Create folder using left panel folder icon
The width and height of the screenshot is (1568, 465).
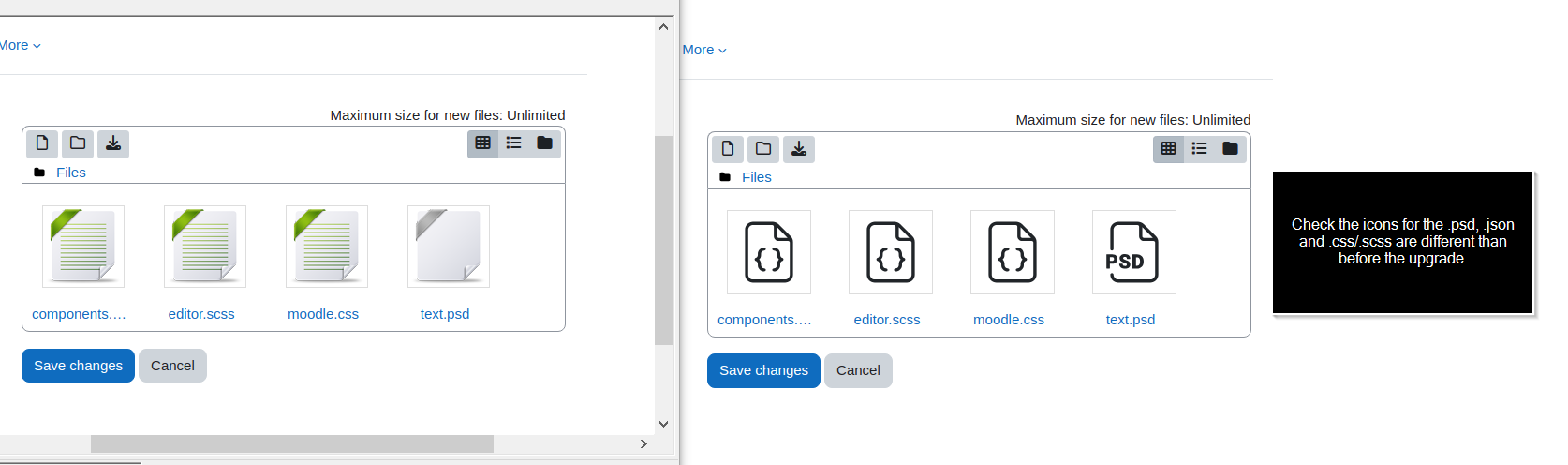78,143
